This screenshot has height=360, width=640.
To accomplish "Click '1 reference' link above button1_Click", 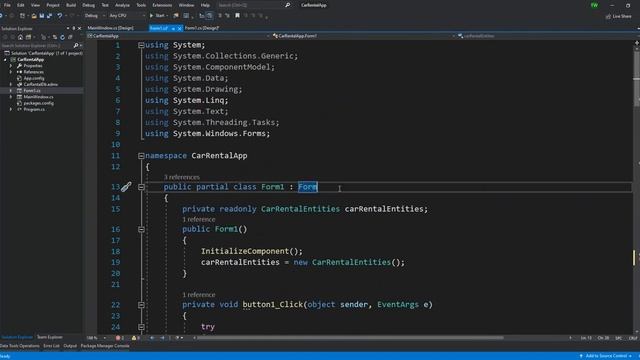I will coord(199,295).
